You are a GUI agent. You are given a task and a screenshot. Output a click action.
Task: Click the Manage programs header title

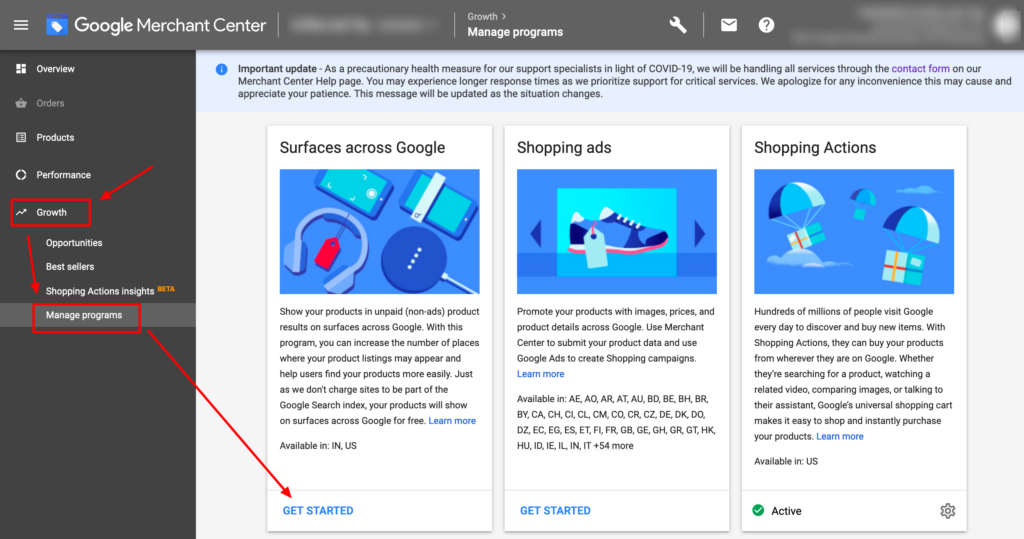point(515,32)
